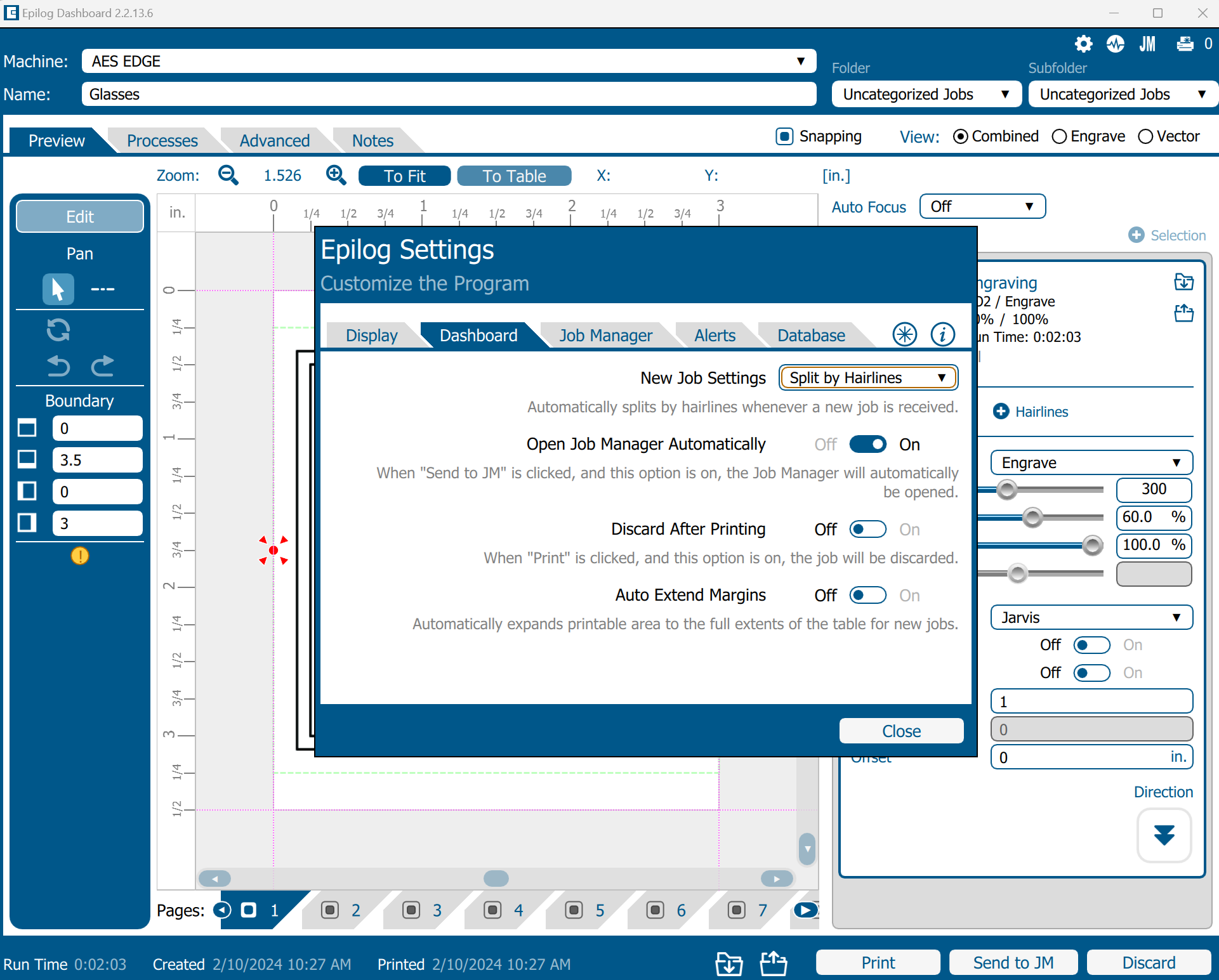
Task: Switch to the Job Manager settings tab
Action: (x=605, y=336)
